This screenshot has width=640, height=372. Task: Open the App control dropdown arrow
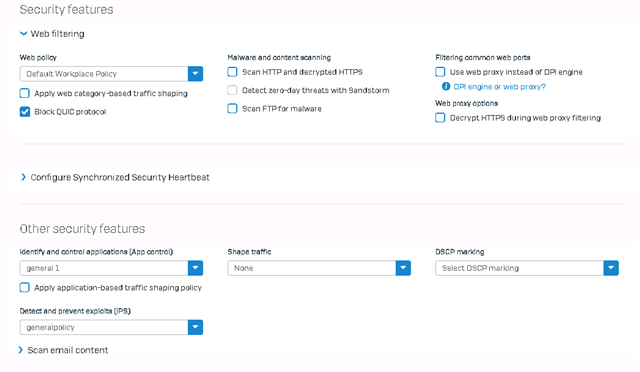[196, 268]
